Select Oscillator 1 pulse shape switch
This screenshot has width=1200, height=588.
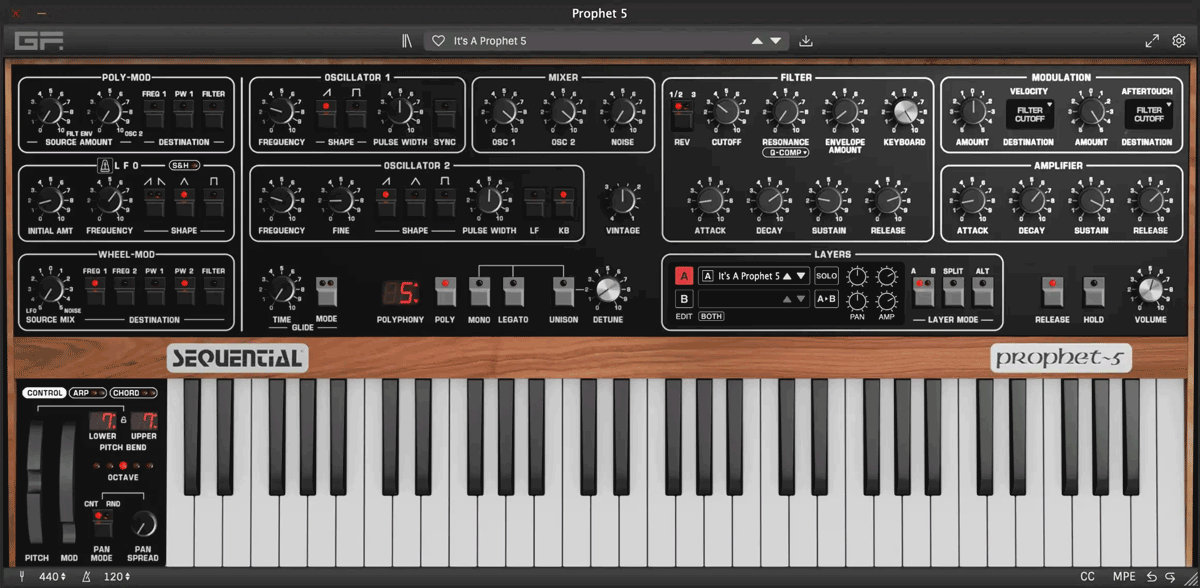[x=355, y=113]
